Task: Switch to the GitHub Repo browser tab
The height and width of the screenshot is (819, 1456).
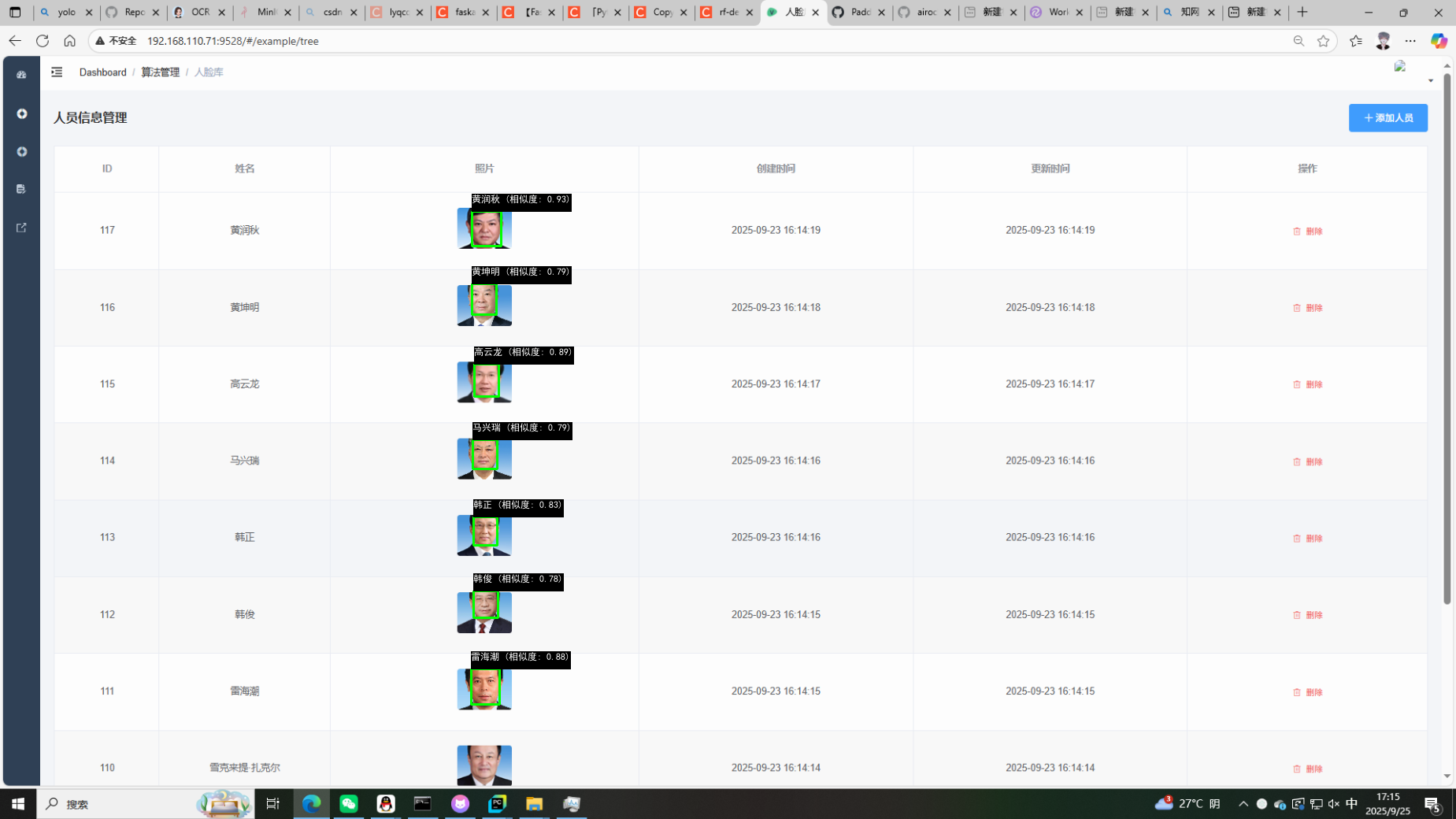Action: pos(133,13)
